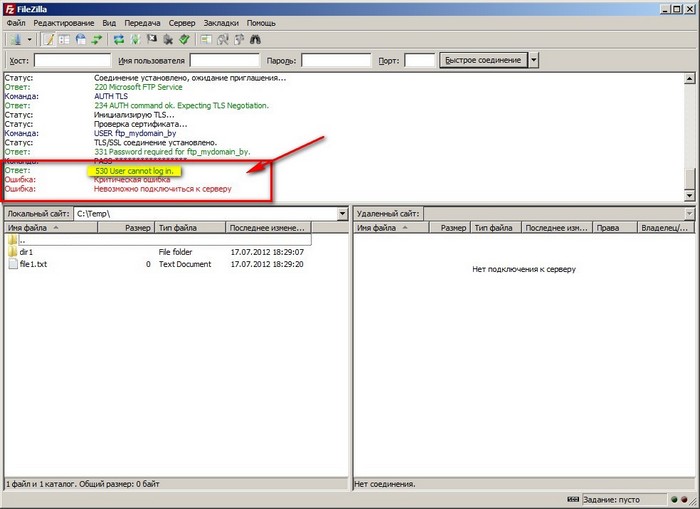Click the message log scroll up arrow
The width and height of the screenshot is (700, 509).
point(690,79)
